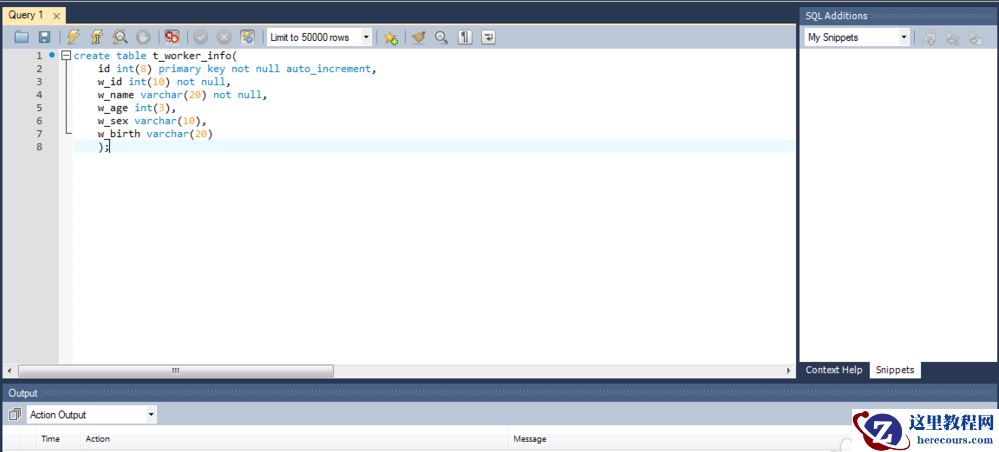Stop the executing query
Screen dimensions: 999x452
point(143,38)
